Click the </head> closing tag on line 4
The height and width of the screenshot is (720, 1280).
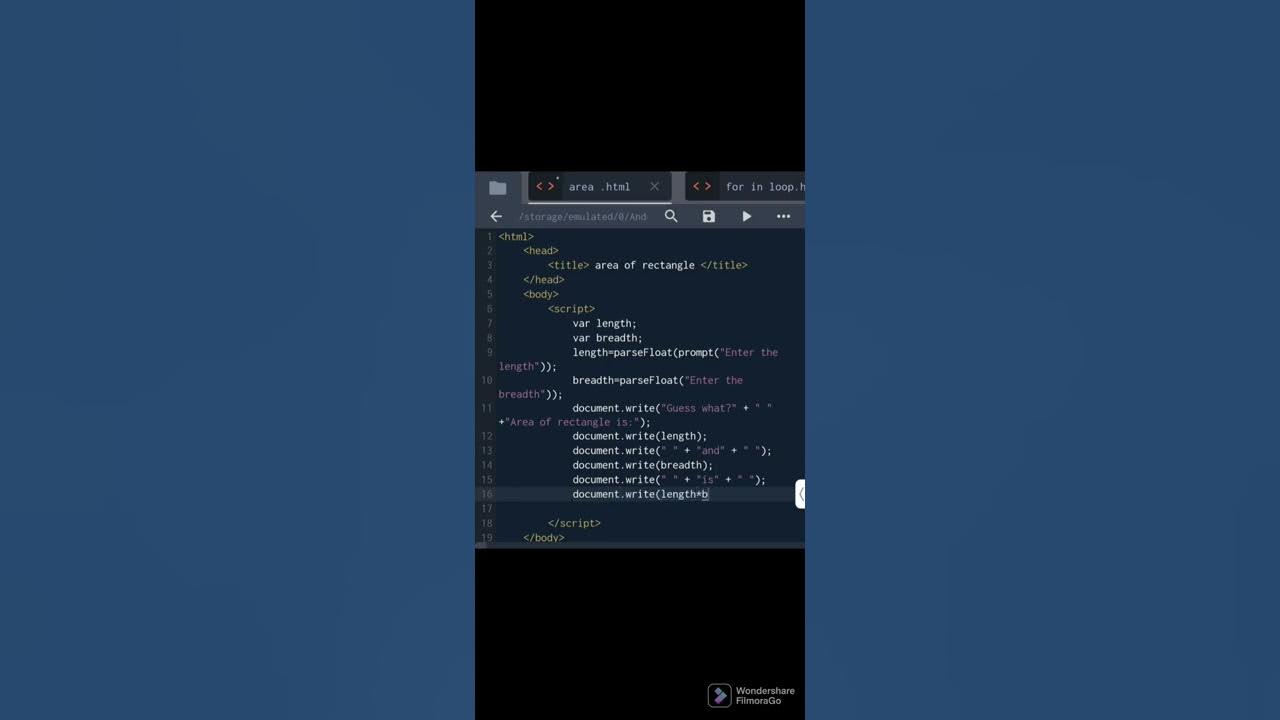[544, 280]
